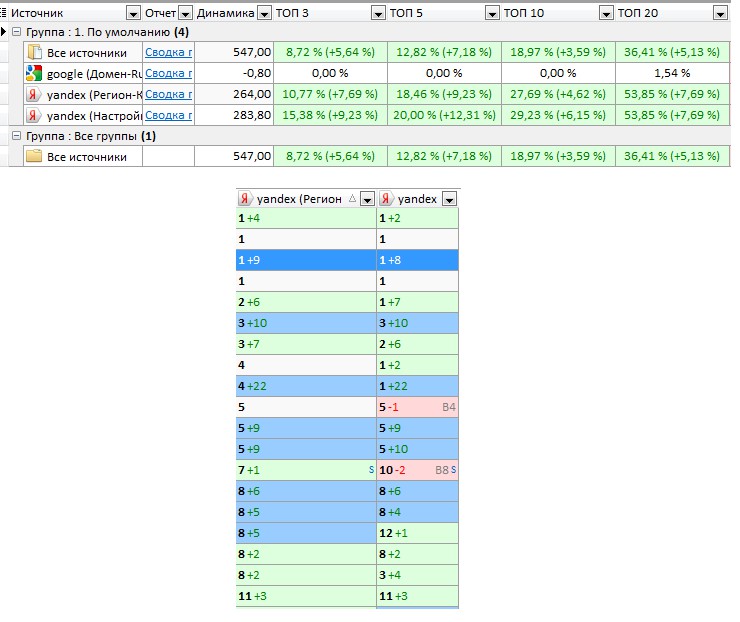Screen dimensions: 740x622
Task: Open the ТОП 10 column filter dropdown
Action: [606, 14]
